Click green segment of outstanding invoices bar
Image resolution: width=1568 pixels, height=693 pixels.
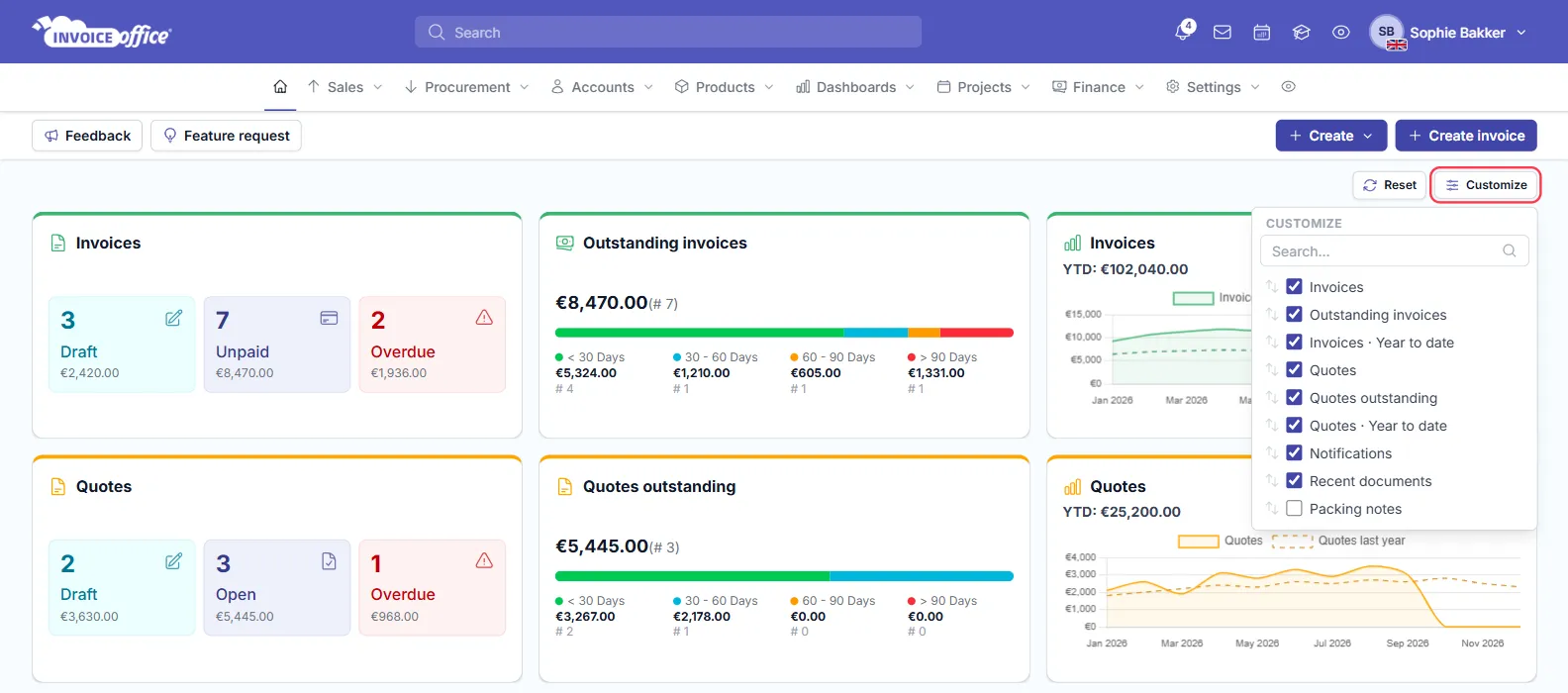[699, 333]
